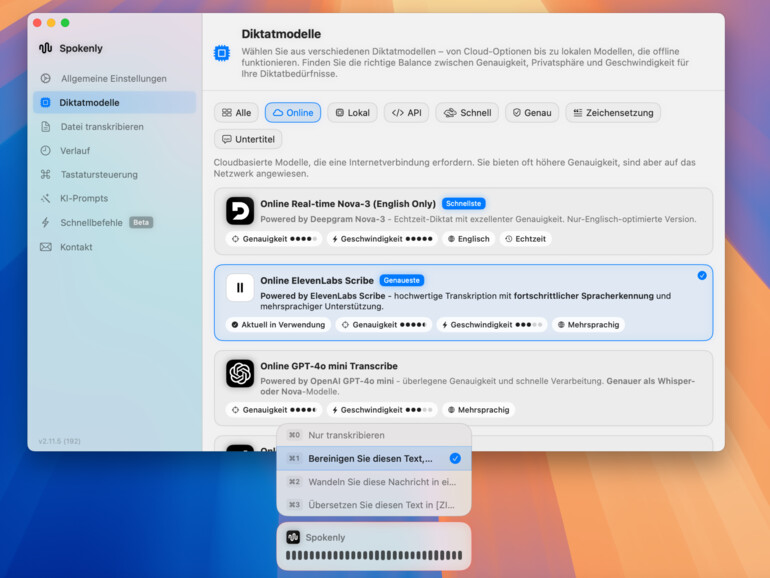Click the Englisch language tag
This screenshot has height=578, width=770.
click(x=468, y=239)
